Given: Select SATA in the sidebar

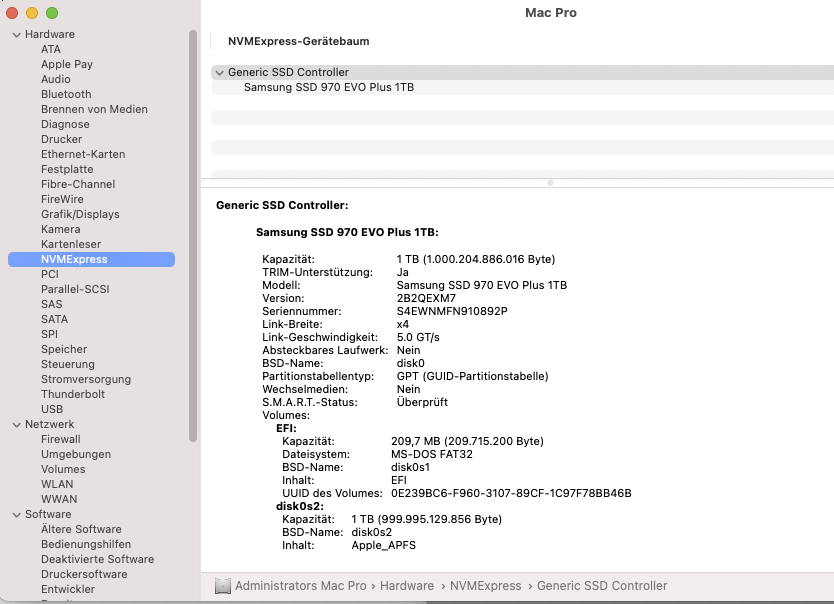Looking at the screenshot, I should tap(54, 319).
